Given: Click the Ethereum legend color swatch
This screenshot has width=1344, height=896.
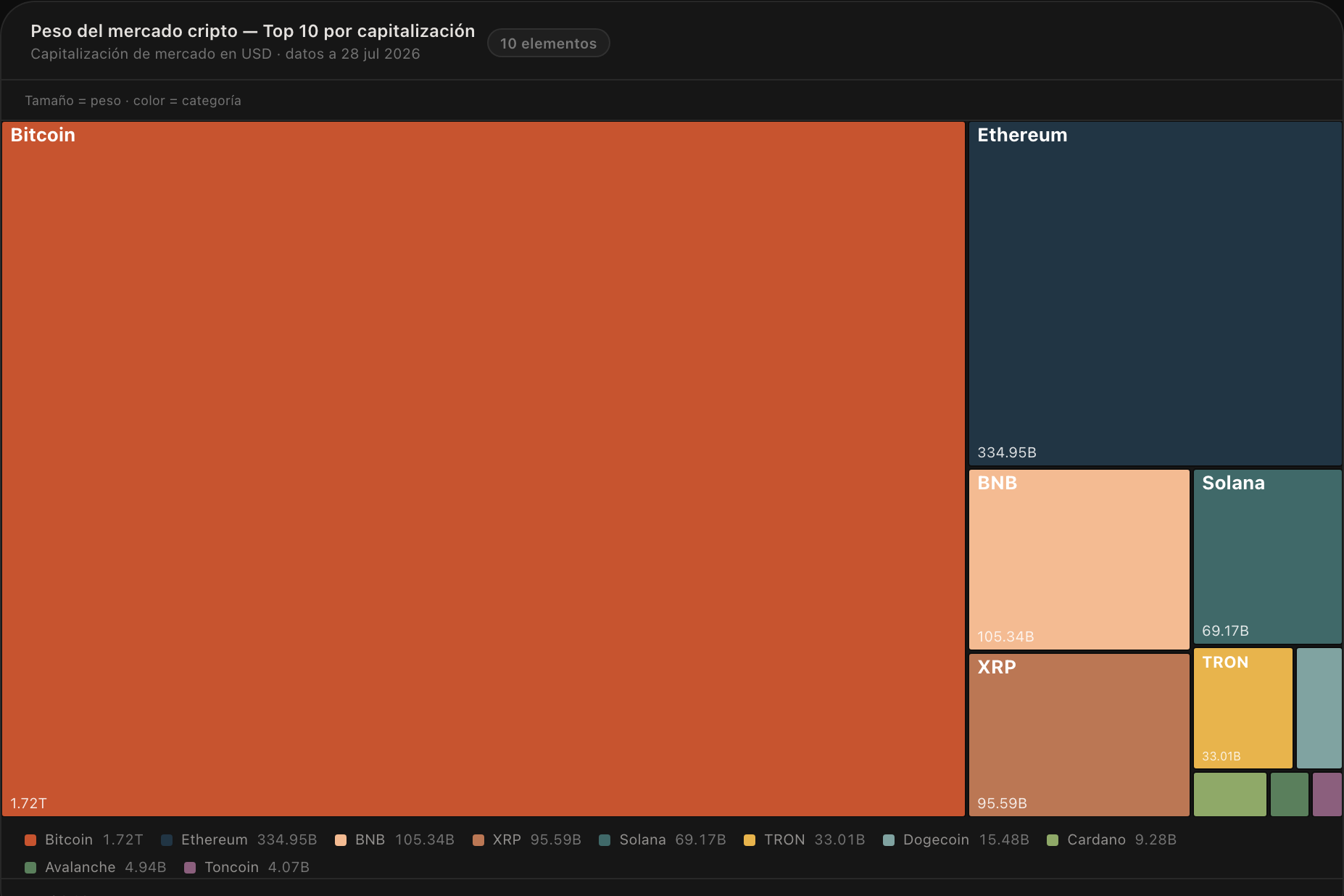Looking at the screenshot, I should pyautogui.click(x=167, y=840).
